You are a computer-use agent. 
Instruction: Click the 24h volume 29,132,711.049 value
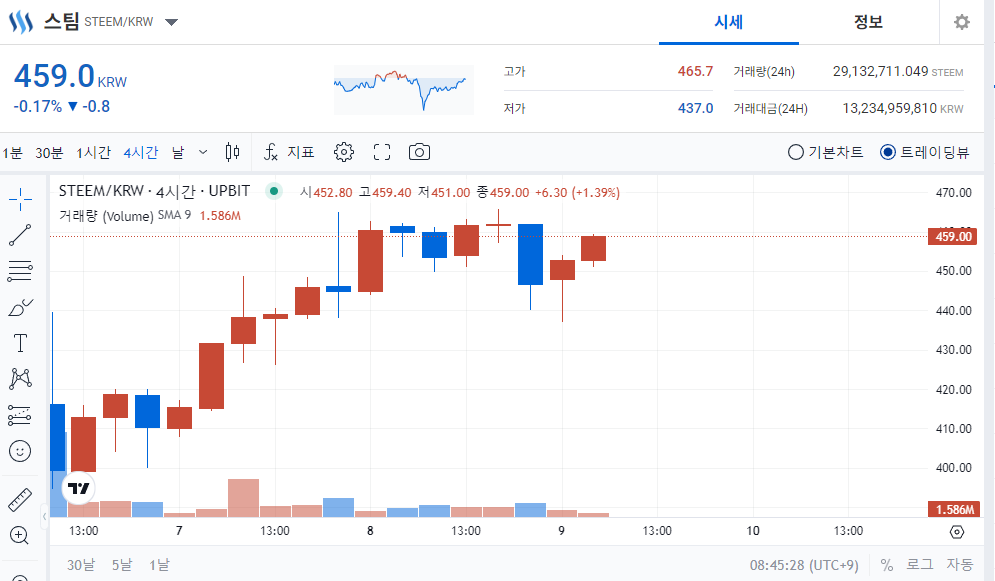[x=880, y=71]
